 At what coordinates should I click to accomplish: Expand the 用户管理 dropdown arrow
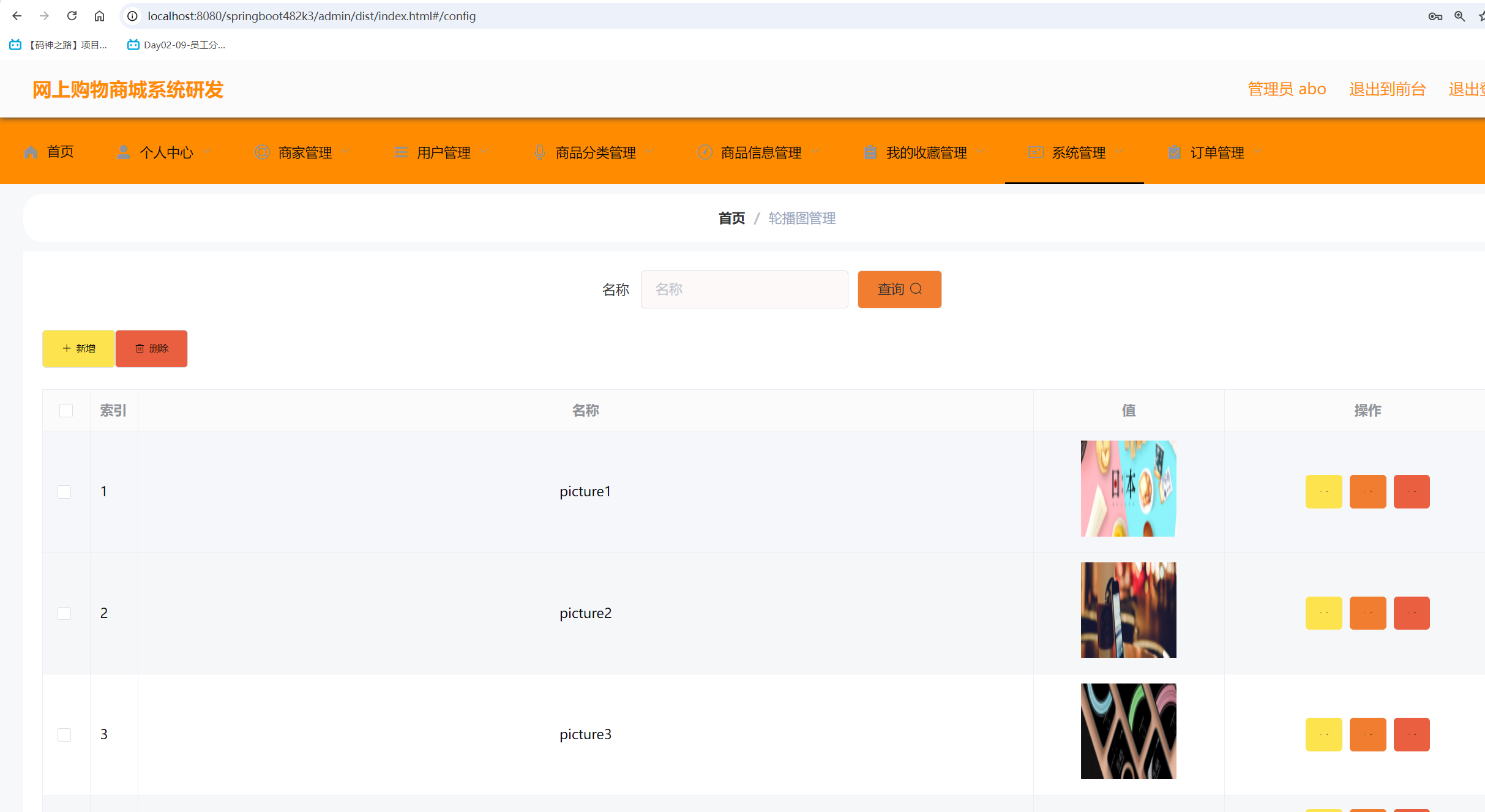485,152
